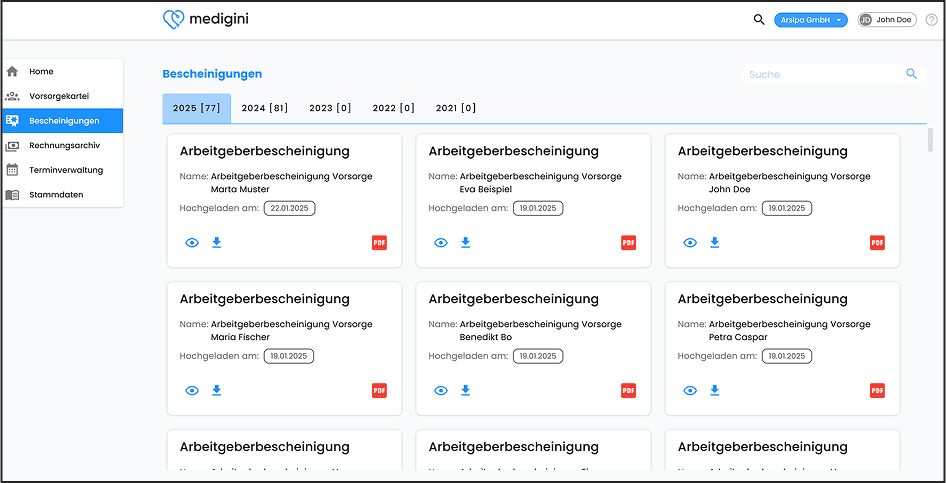Click the Home house icon
This screenshot has height=483, width=946.
12,71
